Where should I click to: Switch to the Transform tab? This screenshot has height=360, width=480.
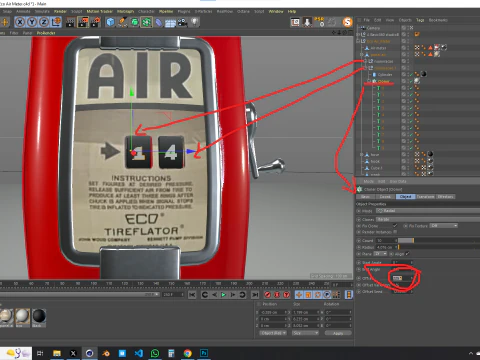(426, 197)
